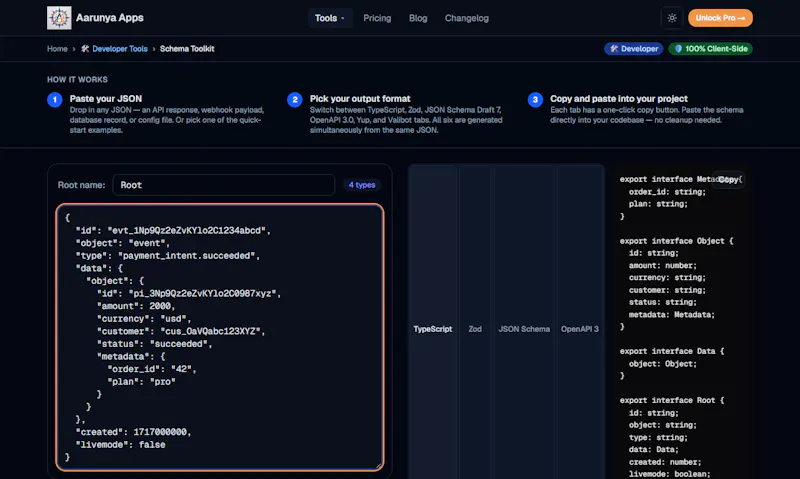Click the '"customer"' JSON line

click(181, 331)
